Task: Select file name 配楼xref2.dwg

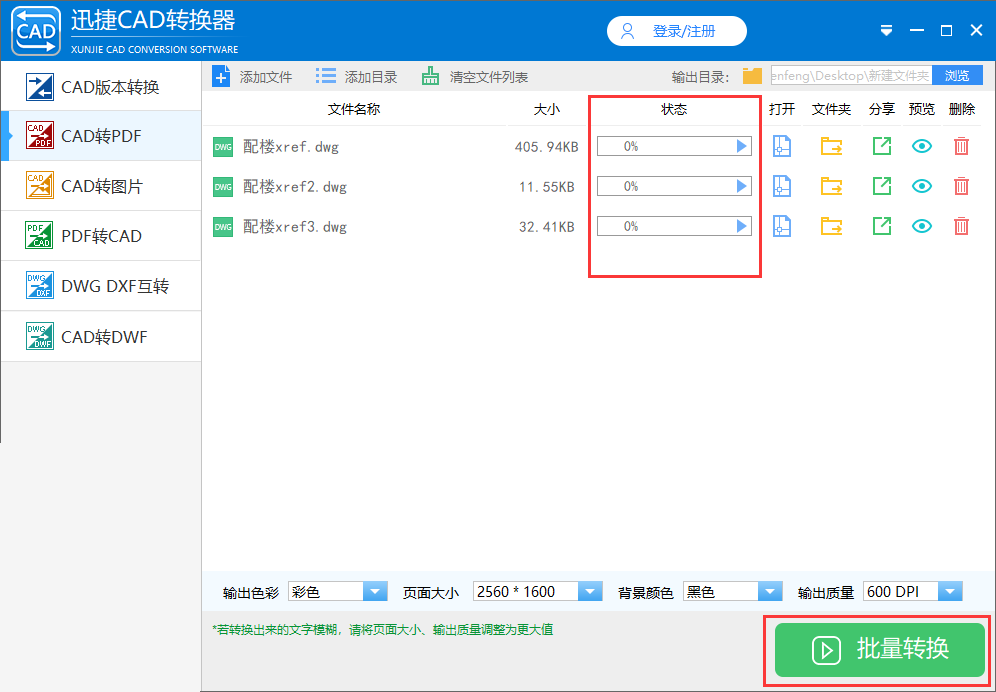Action: 295,187
